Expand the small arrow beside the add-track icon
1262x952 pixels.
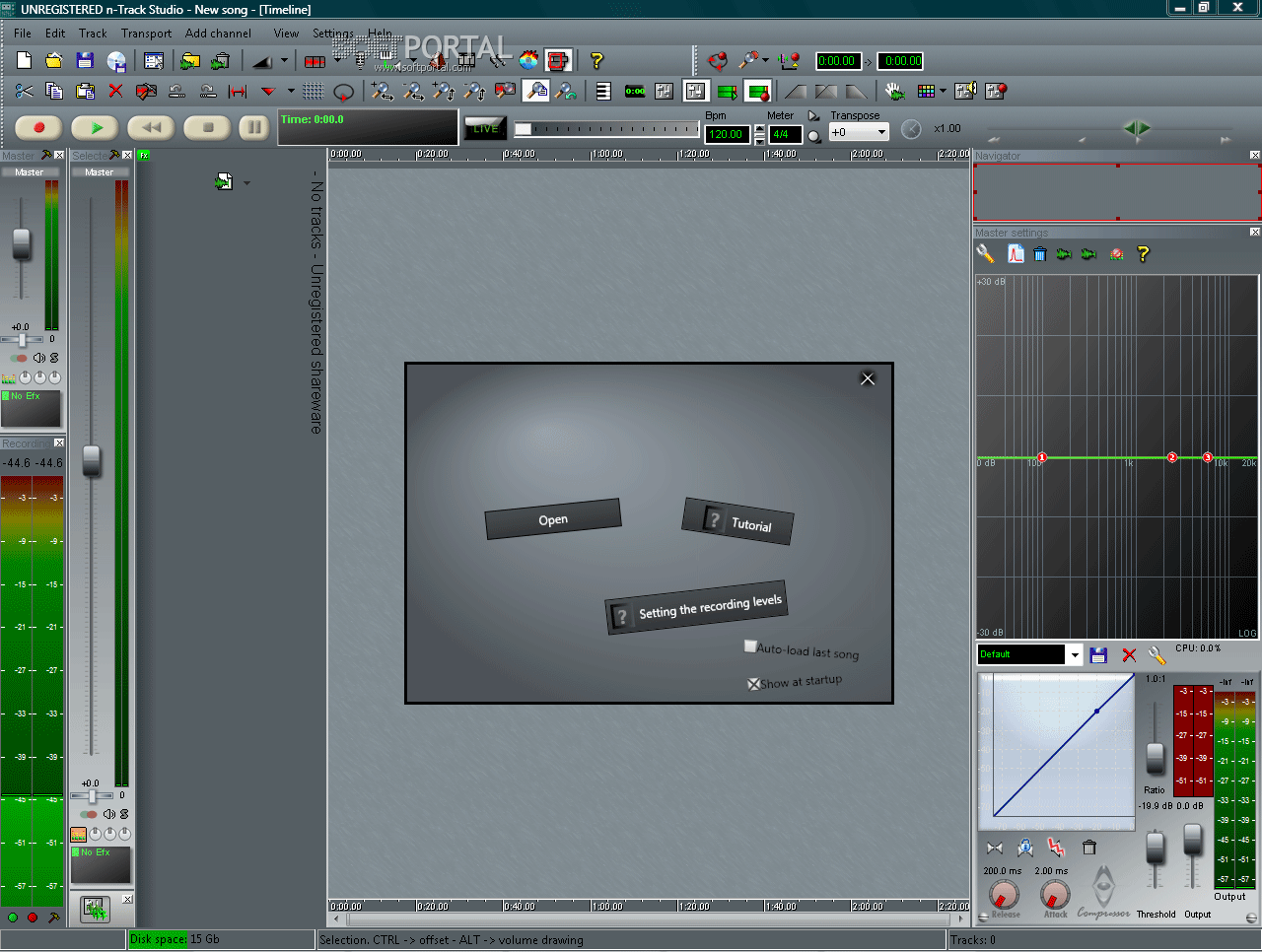tap(246, 182)
